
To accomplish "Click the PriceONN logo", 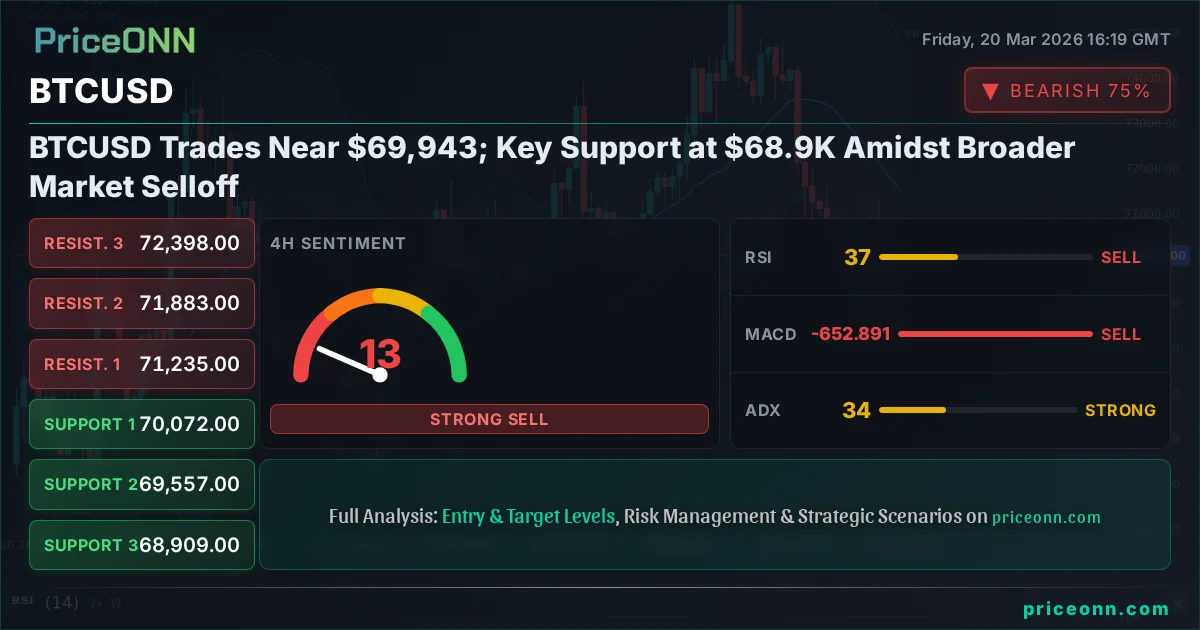I will [x=115, y=41].
